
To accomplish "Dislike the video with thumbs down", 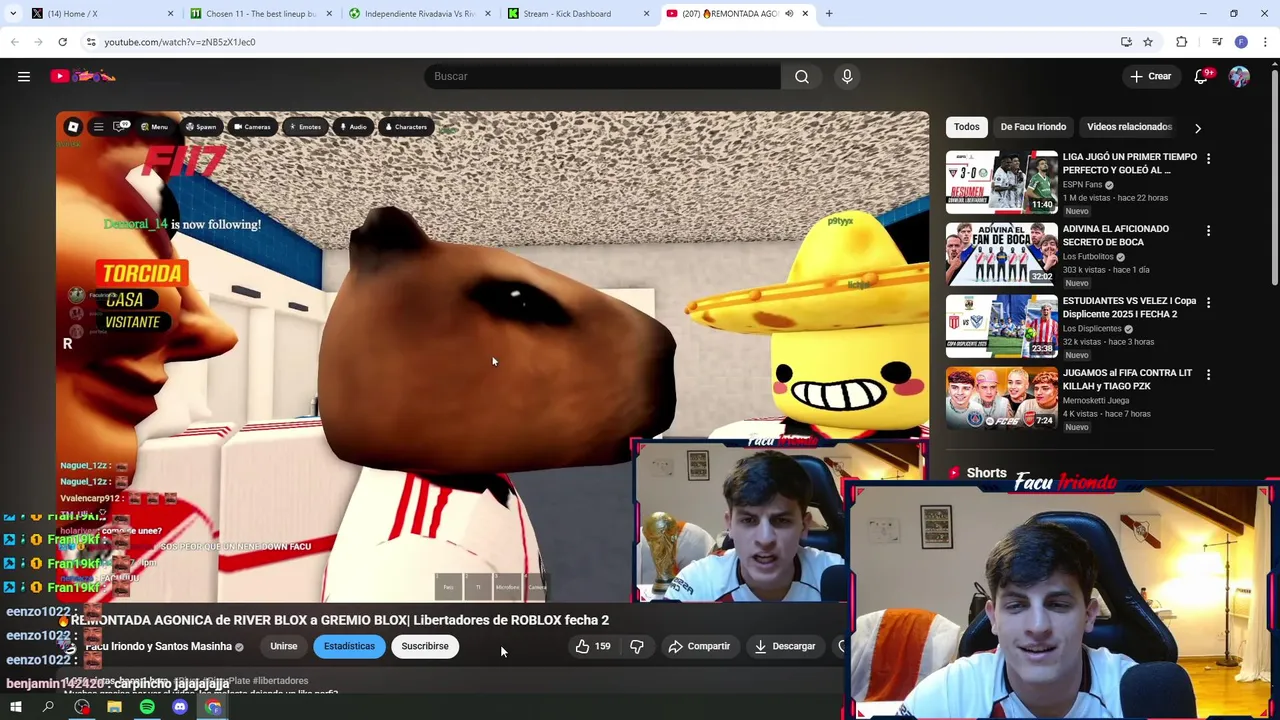I will 637,646.
